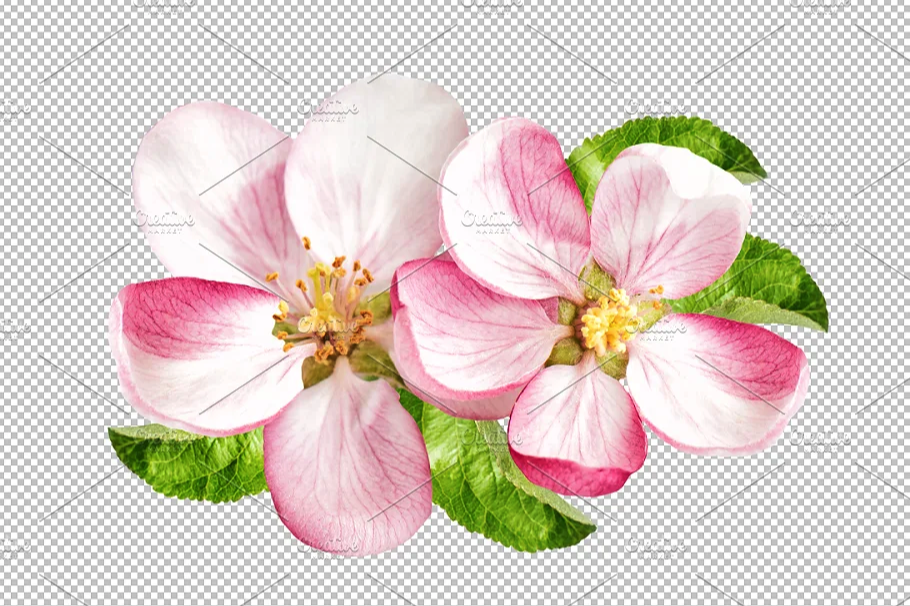Click the left blossom's yellow stamen cluster
The height and width of the screenshot is (606, 910).
(326, 308)
